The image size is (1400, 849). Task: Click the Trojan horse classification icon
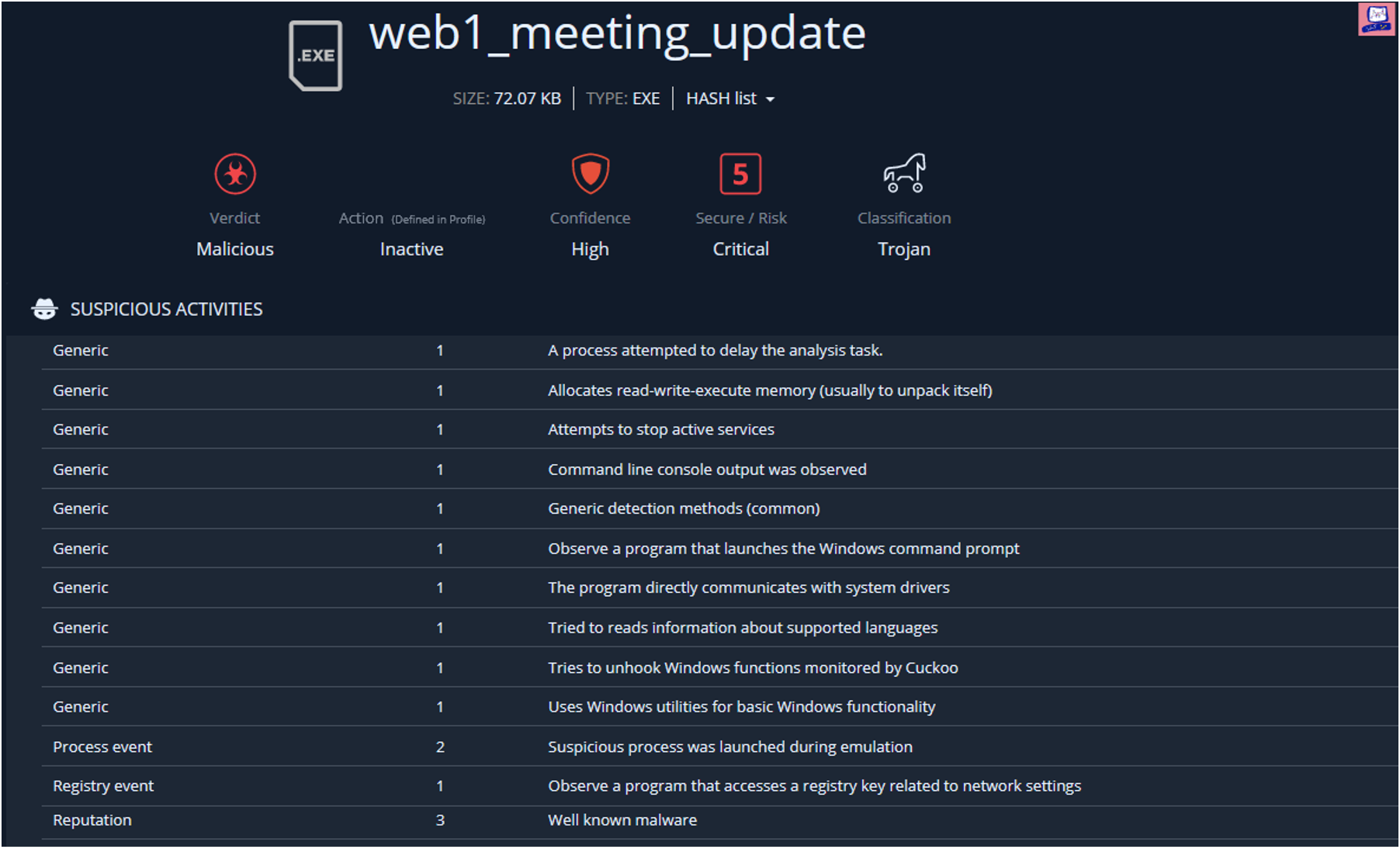(903, 173)
